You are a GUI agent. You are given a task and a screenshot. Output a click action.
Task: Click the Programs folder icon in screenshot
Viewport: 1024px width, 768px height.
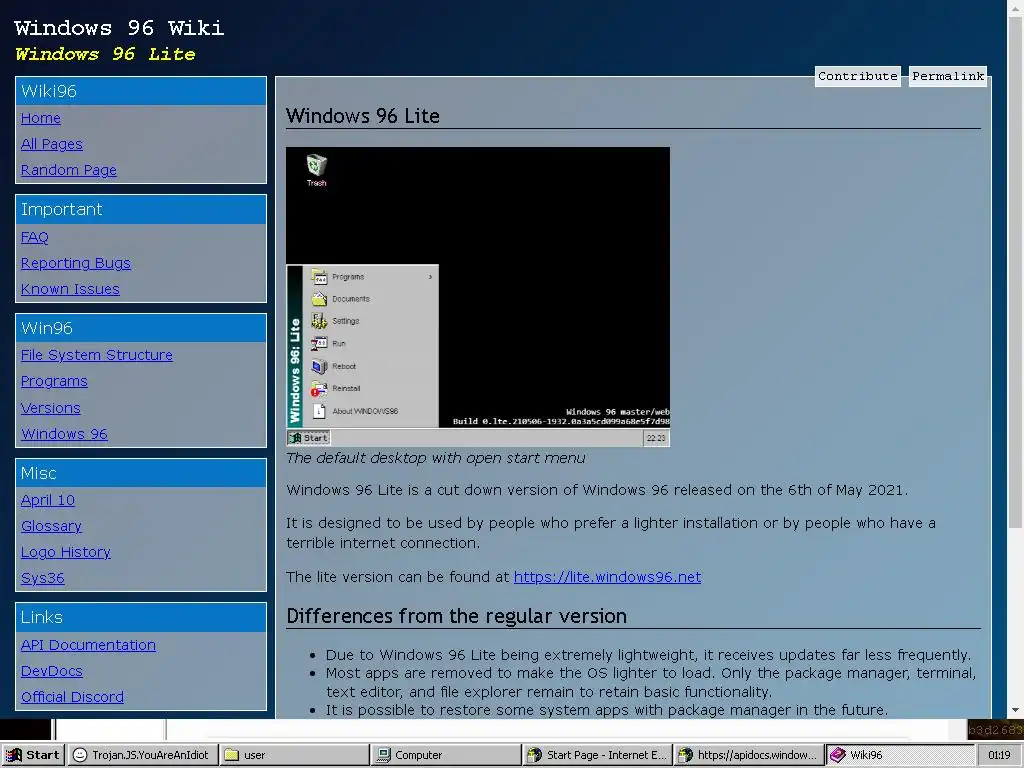[319, 277]
